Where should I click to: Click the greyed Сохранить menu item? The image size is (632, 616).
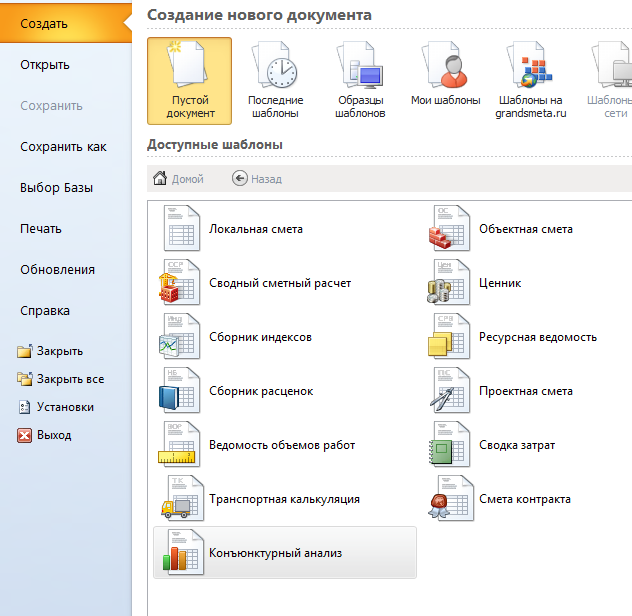click(66, 106)
